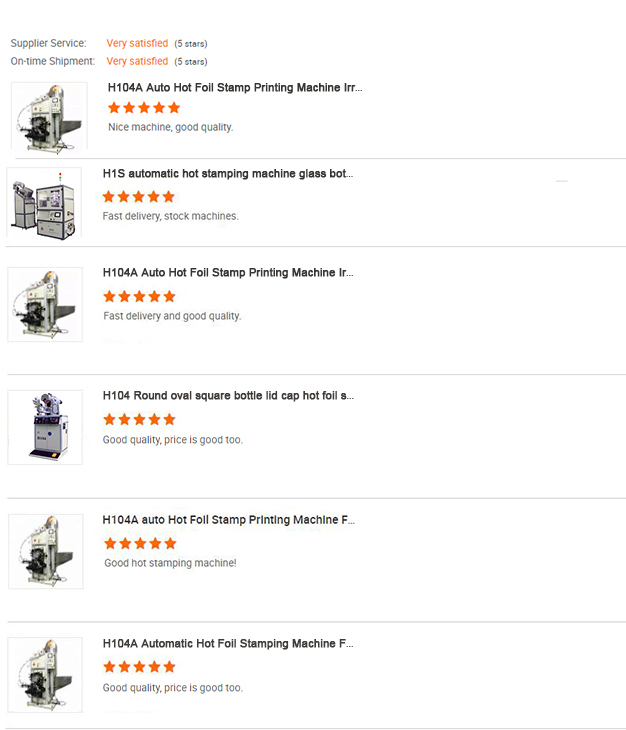The width and height of the screenshot is (626, 730).
Task: Open H104A auto Hot Foil Stamp Printing Machine F... link
Action: tap(228, 520)
